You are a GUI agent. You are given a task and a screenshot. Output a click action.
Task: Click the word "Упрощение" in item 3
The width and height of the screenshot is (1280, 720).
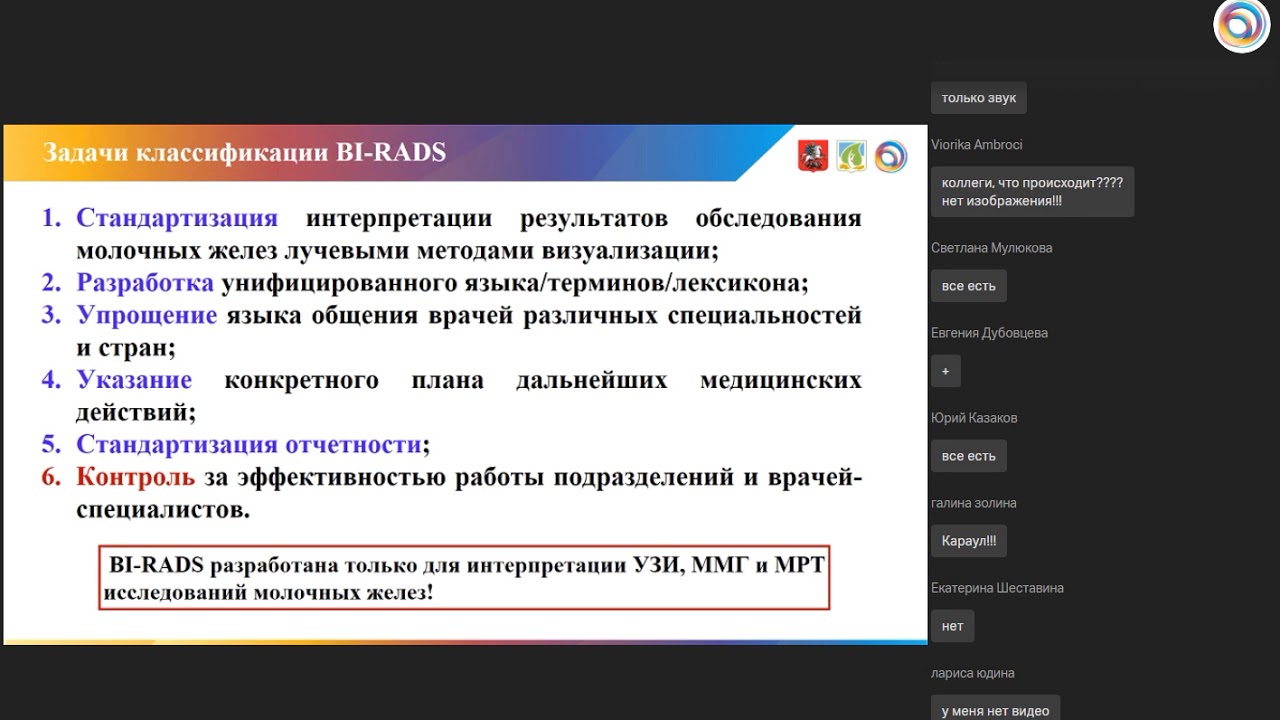(147, 316)
